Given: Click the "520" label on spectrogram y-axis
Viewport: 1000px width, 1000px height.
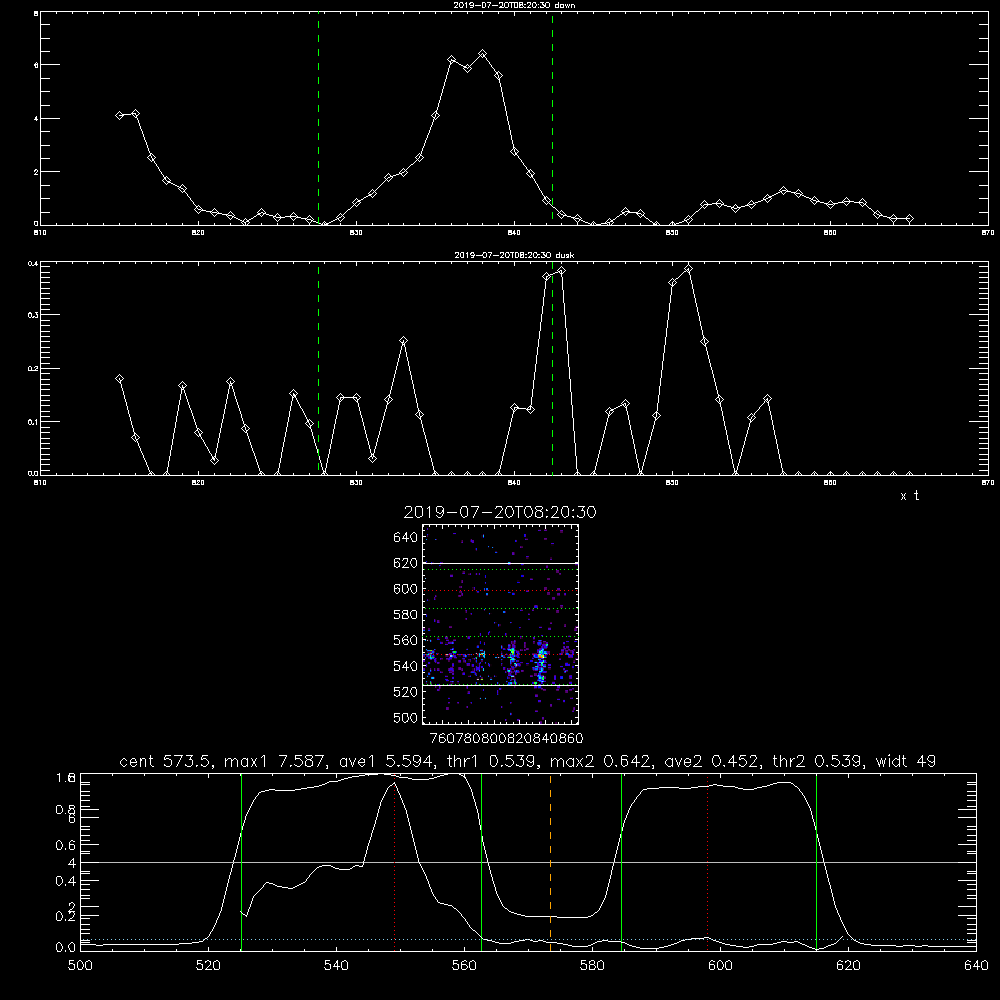Looking at the screenshot, I should coord(405,692).
